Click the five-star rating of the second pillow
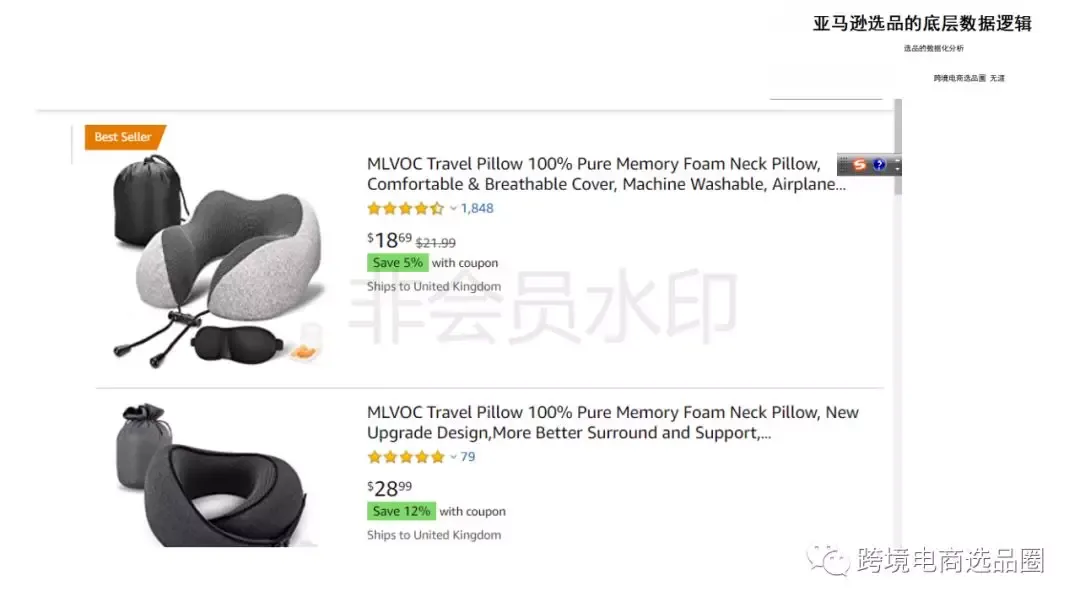This screenshot has width=1080, height=608. (x=406, y=457)
